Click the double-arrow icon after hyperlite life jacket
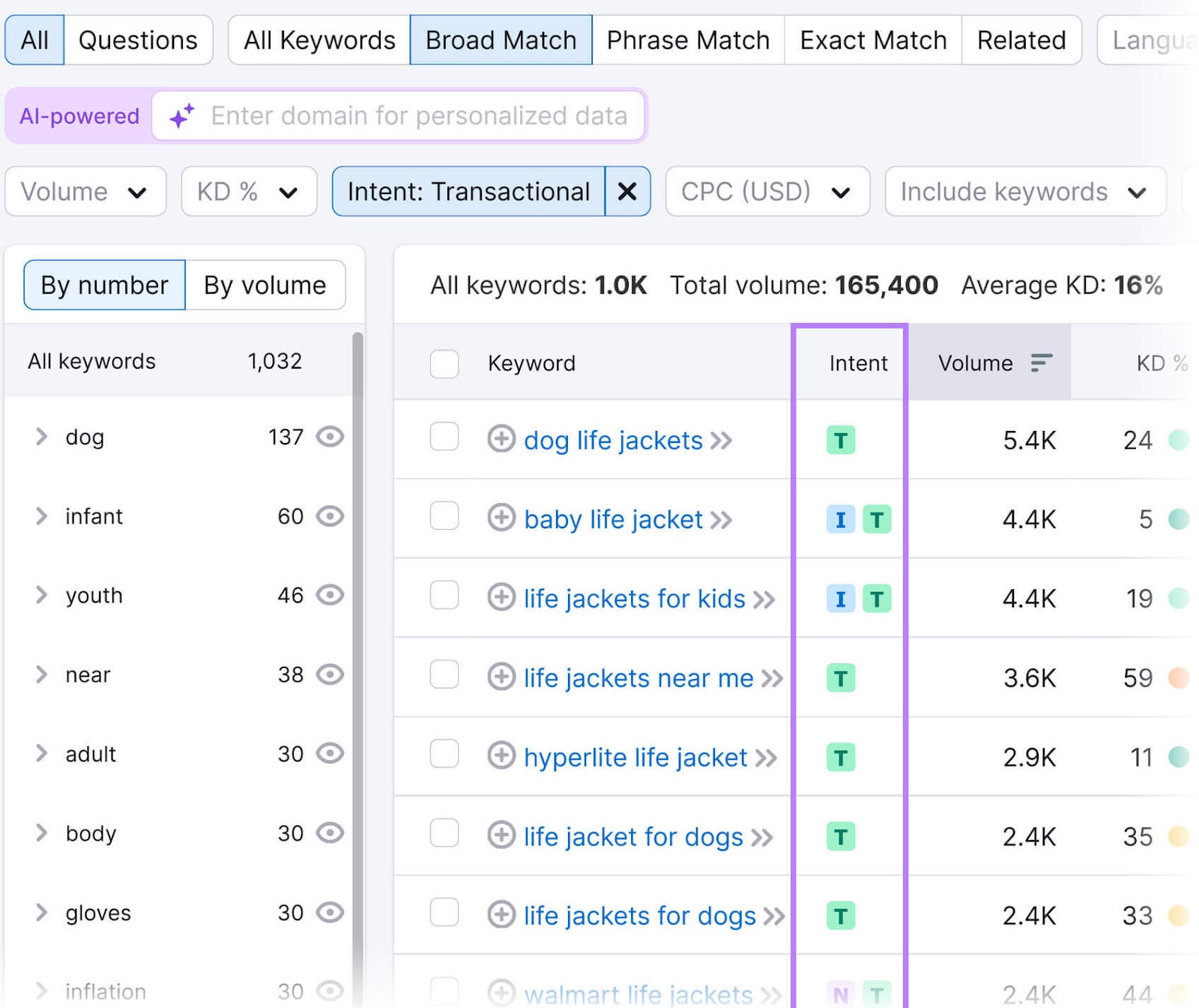This screenshot has width=1199, height=1008. pos(766,758)
